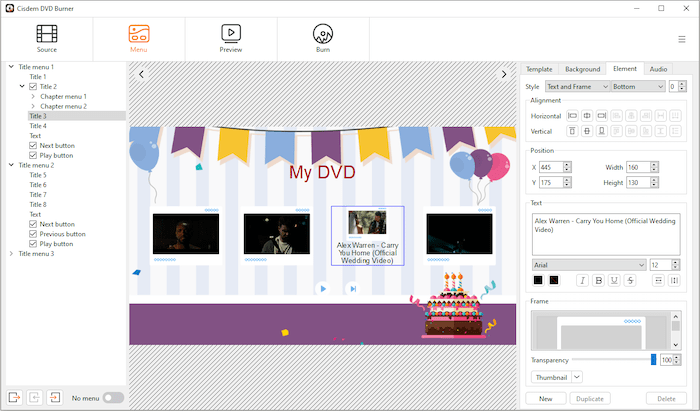Toggle the No menu switch
Image resolution: width=700 pixels, height=411 pixels.
113,398
